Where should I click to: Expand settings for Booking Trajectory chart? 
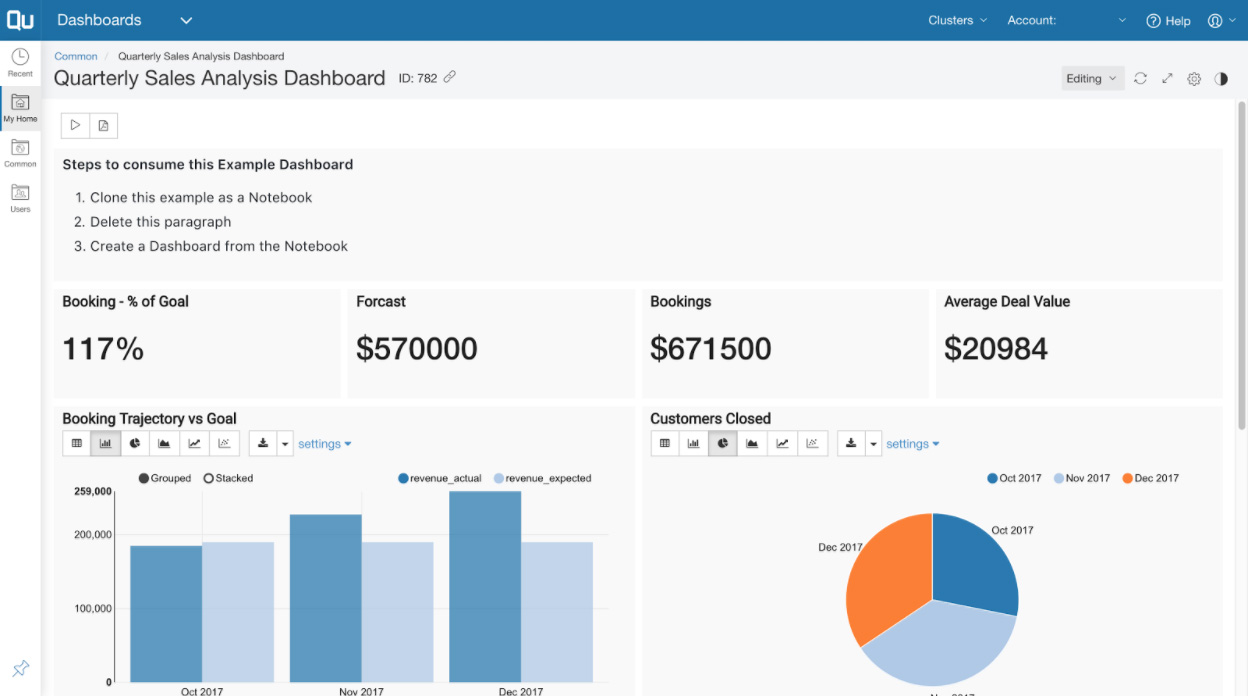325,444
